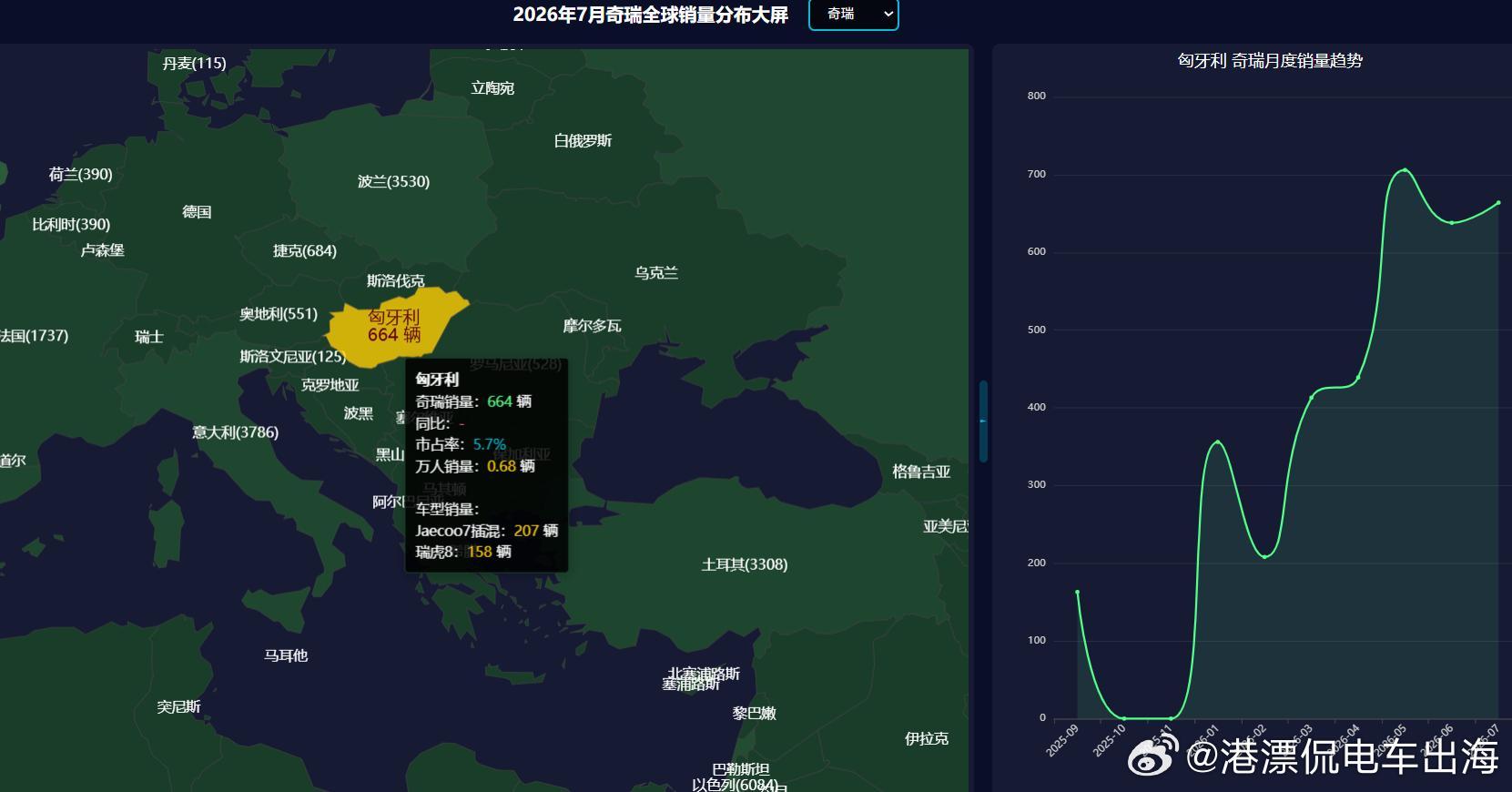Click the 2025-09 data point on trend chart
Viewport: 1512px width, 792px height.
1077,592
